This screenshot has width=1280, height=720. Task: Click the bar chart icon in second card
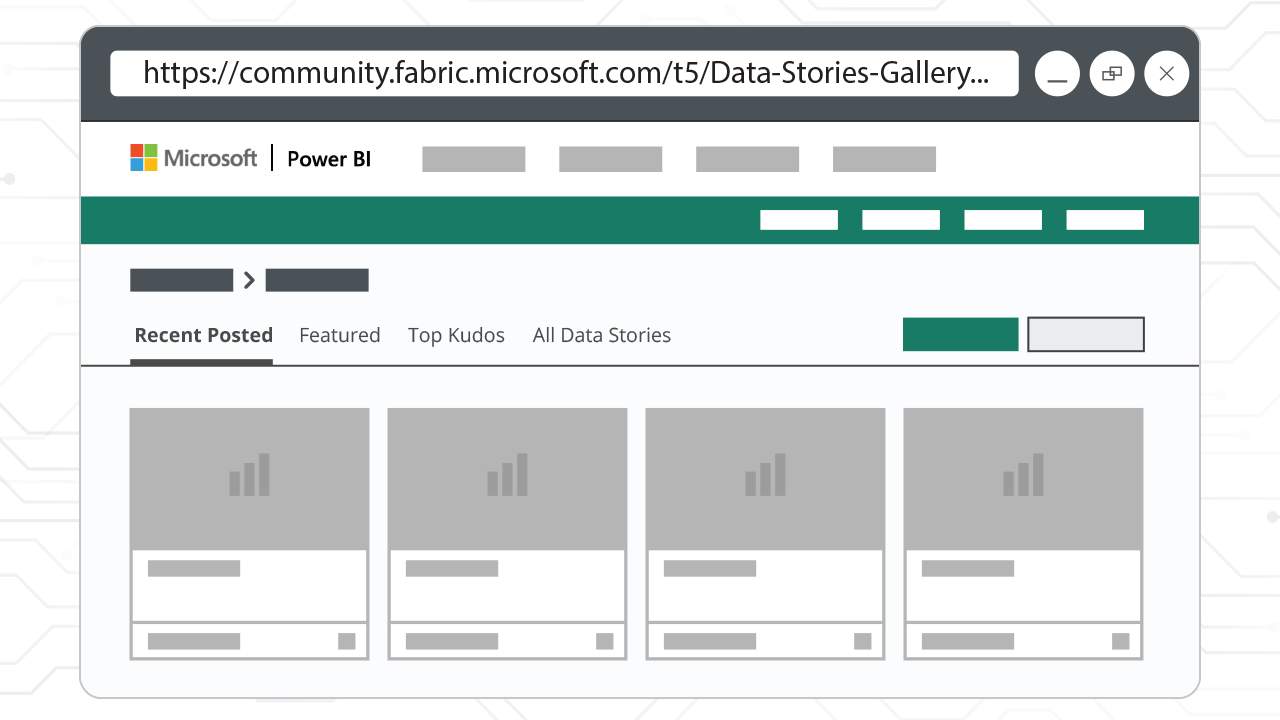[x=507, y=475]
